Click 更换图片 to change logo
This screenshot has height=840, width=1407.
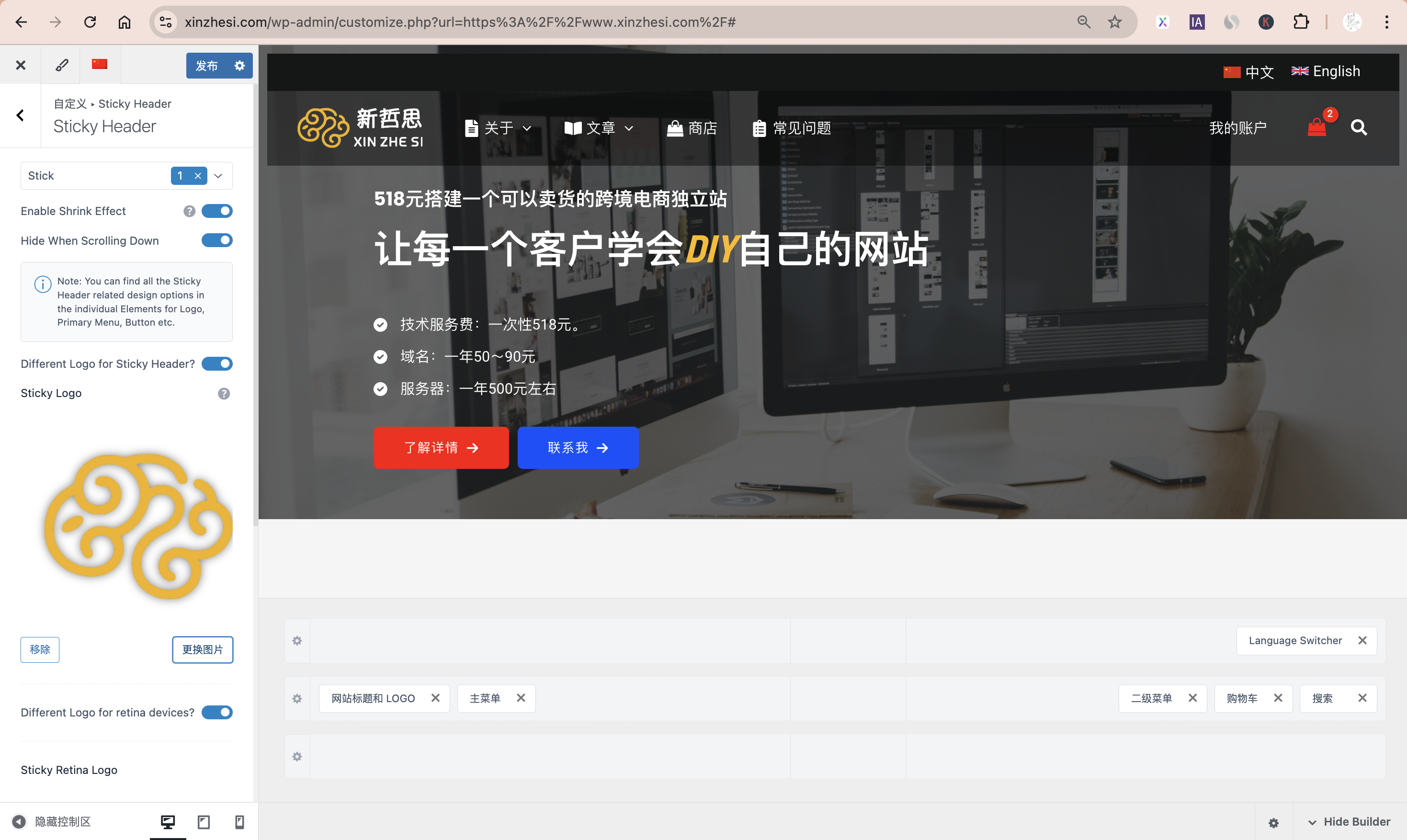[x=203, y=649]
